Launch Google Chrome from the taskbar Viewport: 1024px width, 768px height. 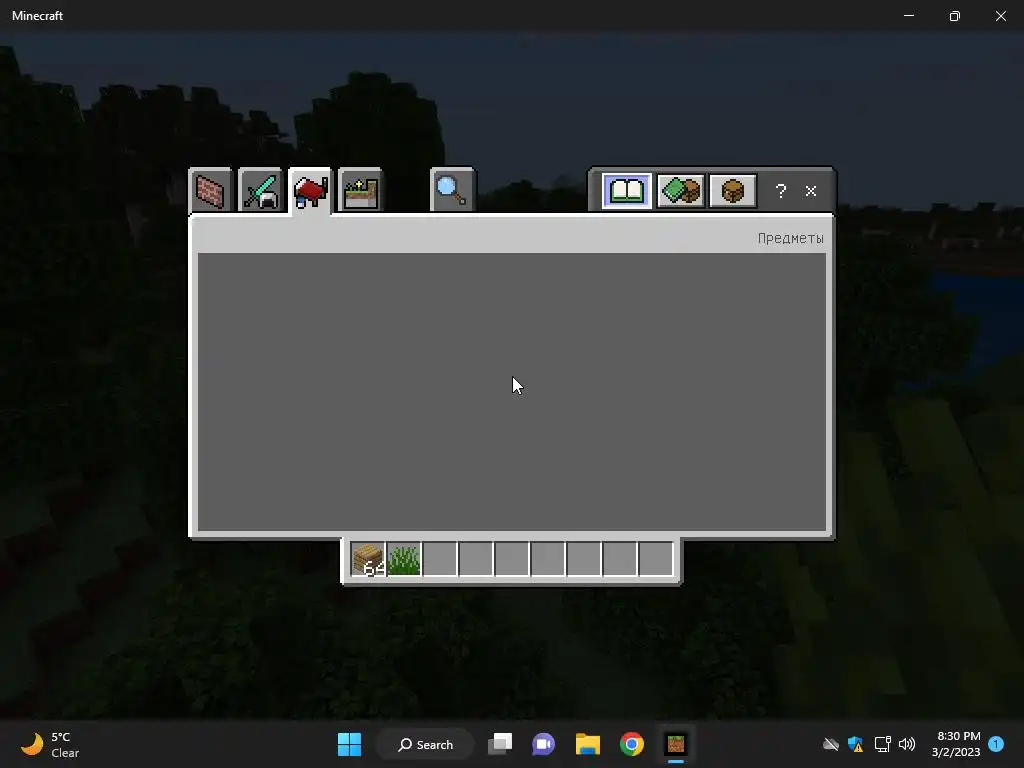tap(632, 744)
